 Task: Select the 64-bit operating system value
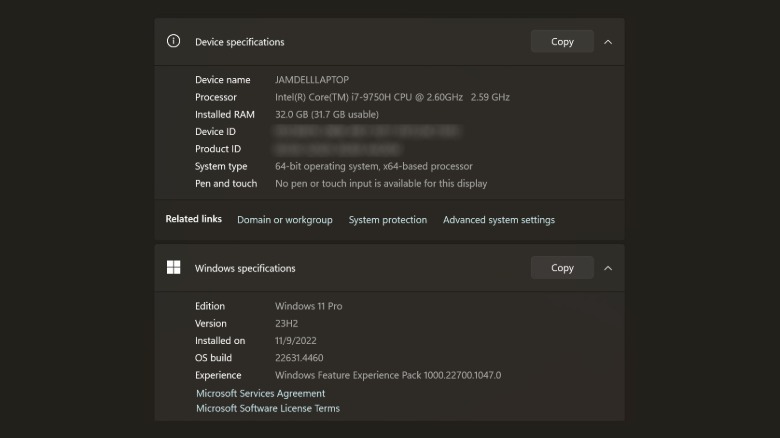click(374, 166)
